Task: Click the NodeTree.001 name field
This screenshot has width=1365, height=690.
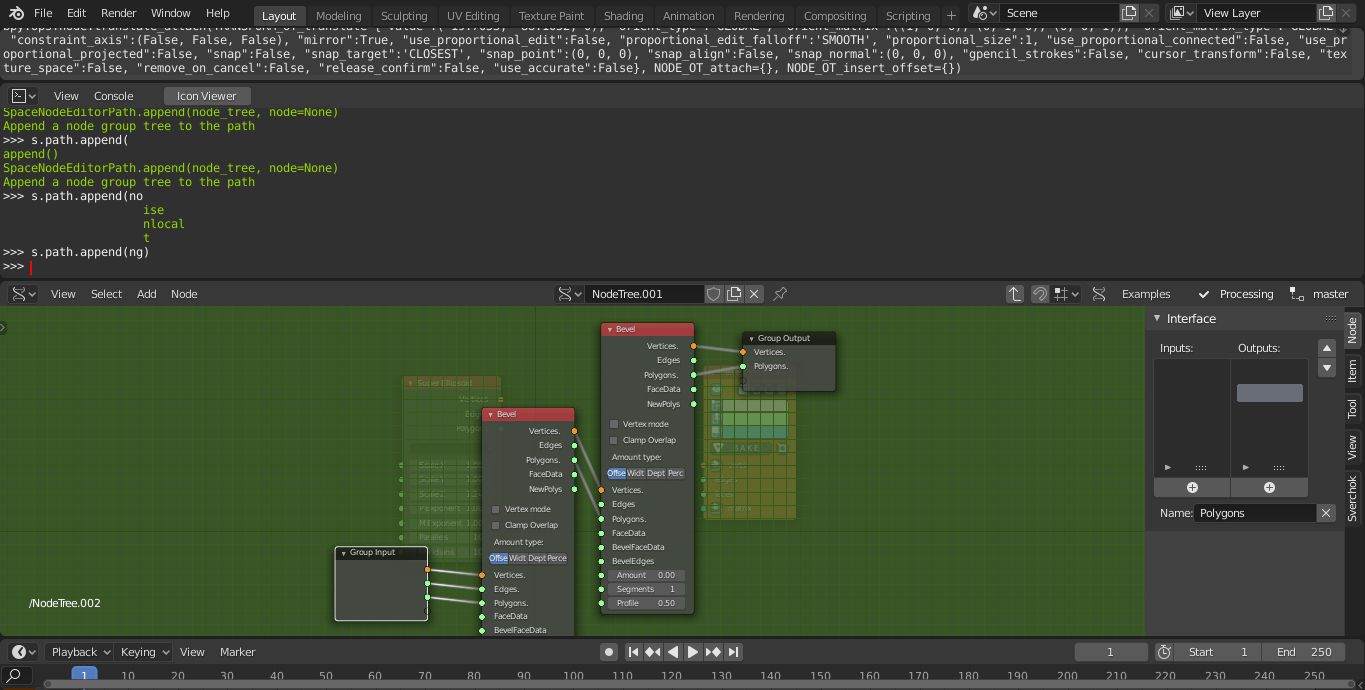Action: 644,294
